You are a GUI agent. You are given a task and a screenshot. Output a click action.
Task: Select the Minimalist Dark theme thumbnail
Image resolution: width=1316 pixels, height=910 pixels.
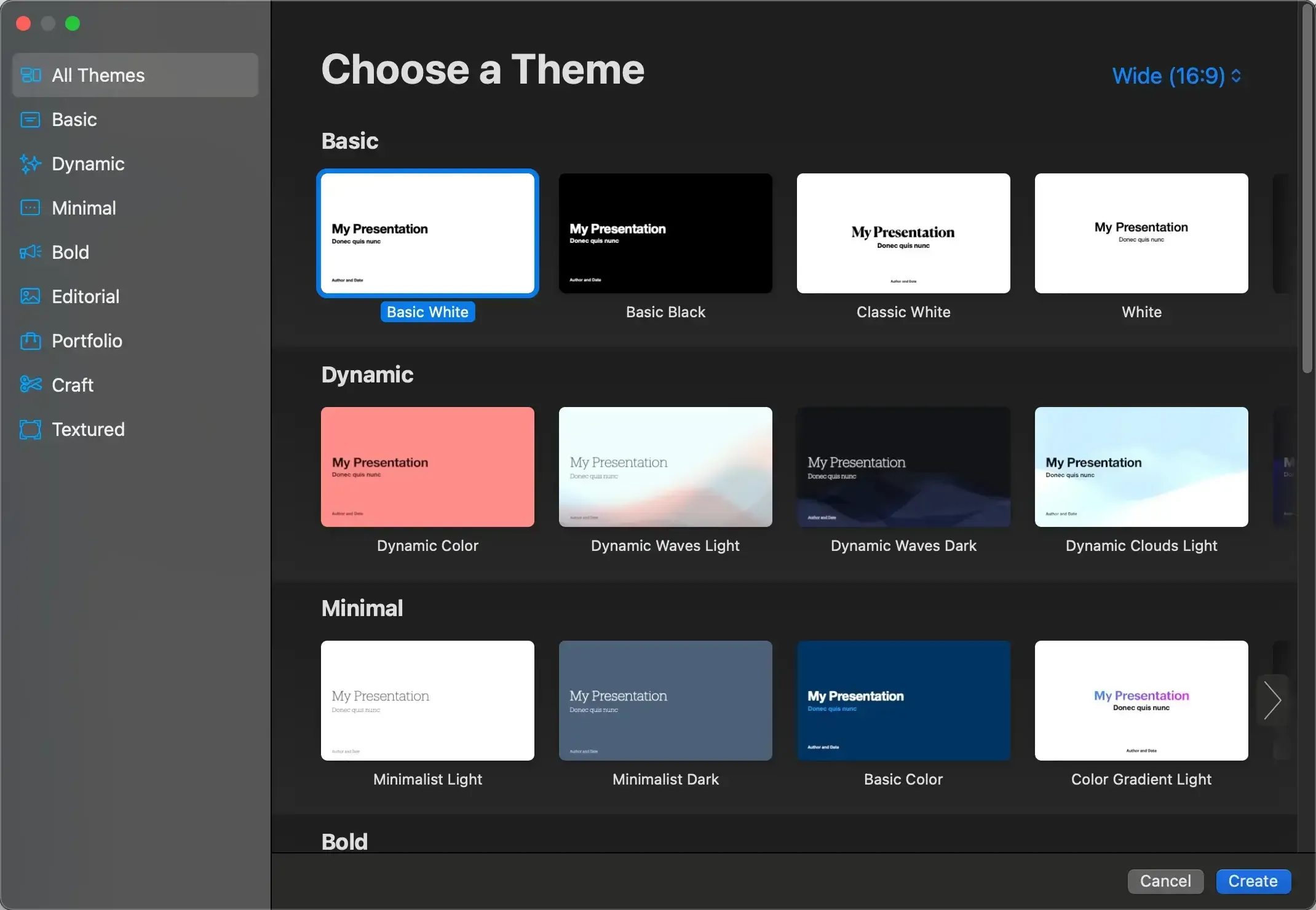[665, 700]
